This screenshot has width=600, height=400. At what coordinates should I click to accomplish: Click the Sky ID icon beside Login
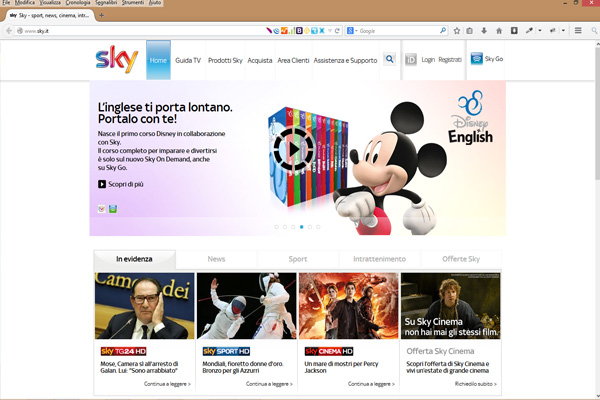411,59
